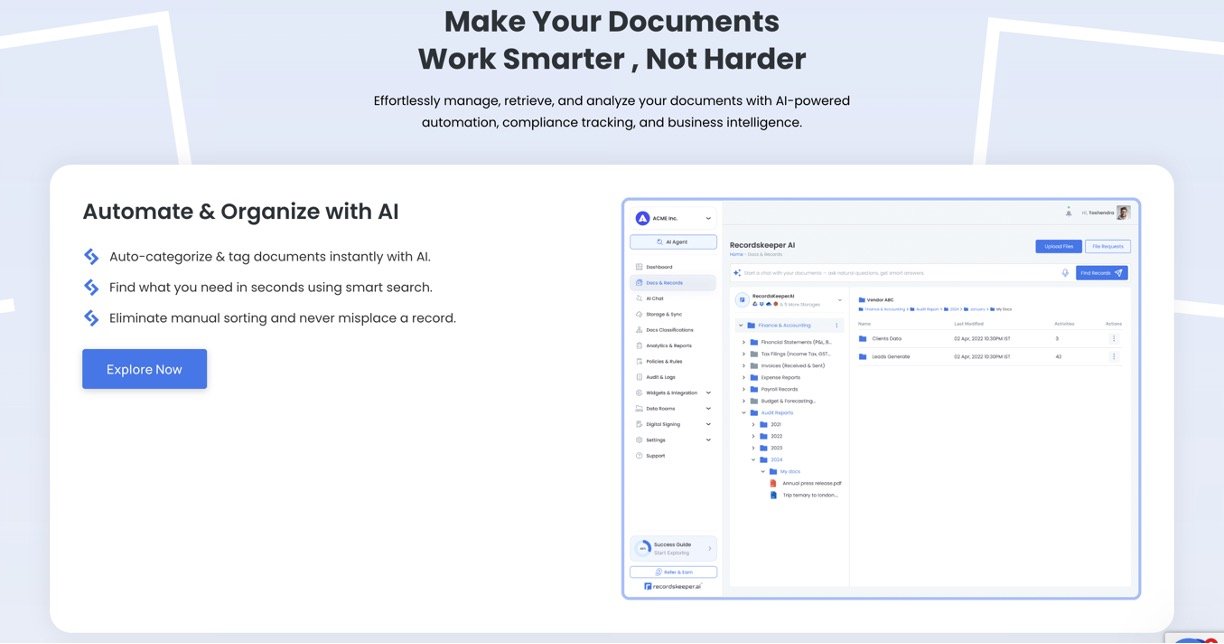
Task: Expand the Widgets & Integration submenu
Action: [x=708, y=393]
